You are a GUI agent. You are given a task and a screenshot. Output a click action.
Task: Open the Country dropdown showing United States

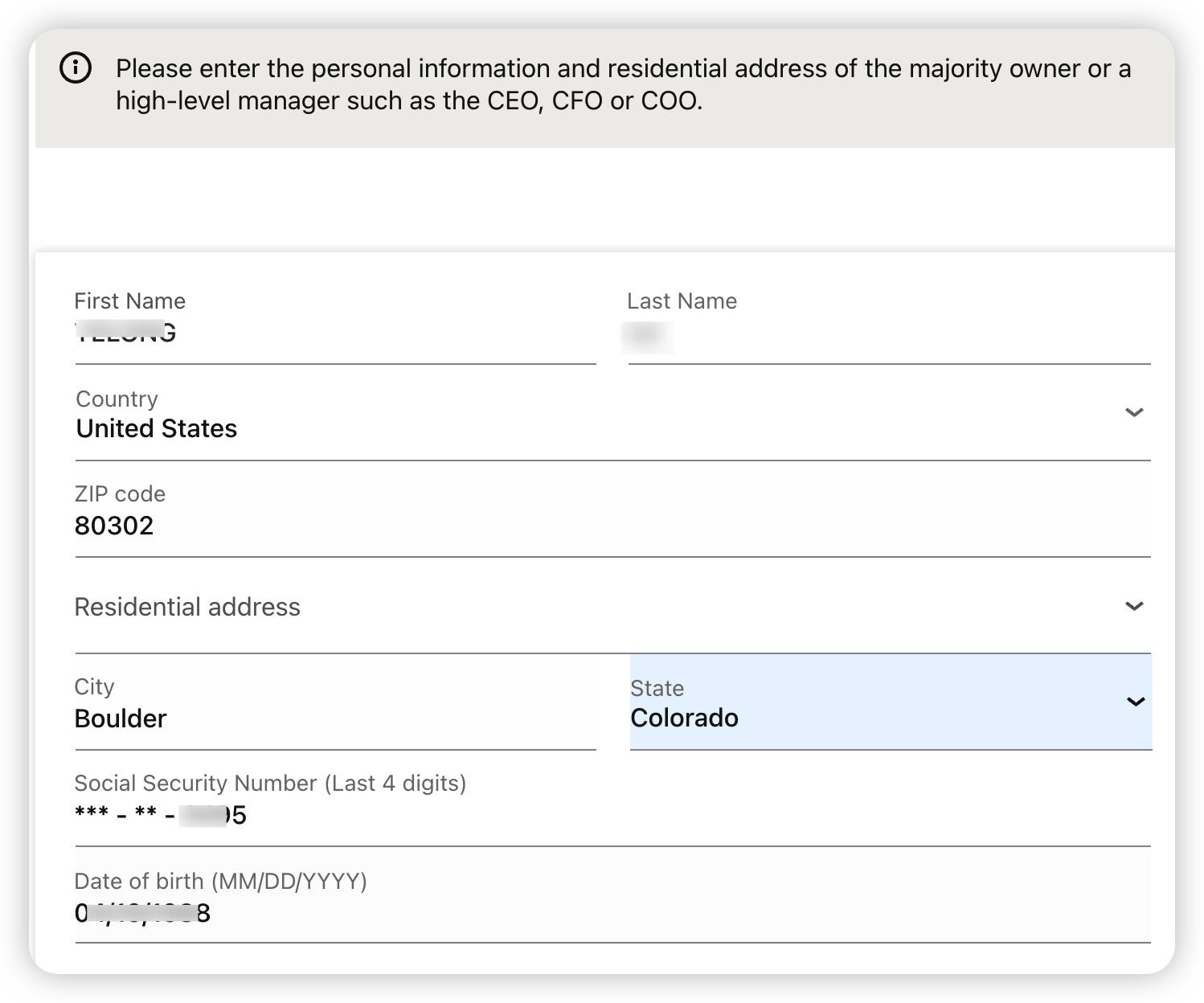(563, 428)
